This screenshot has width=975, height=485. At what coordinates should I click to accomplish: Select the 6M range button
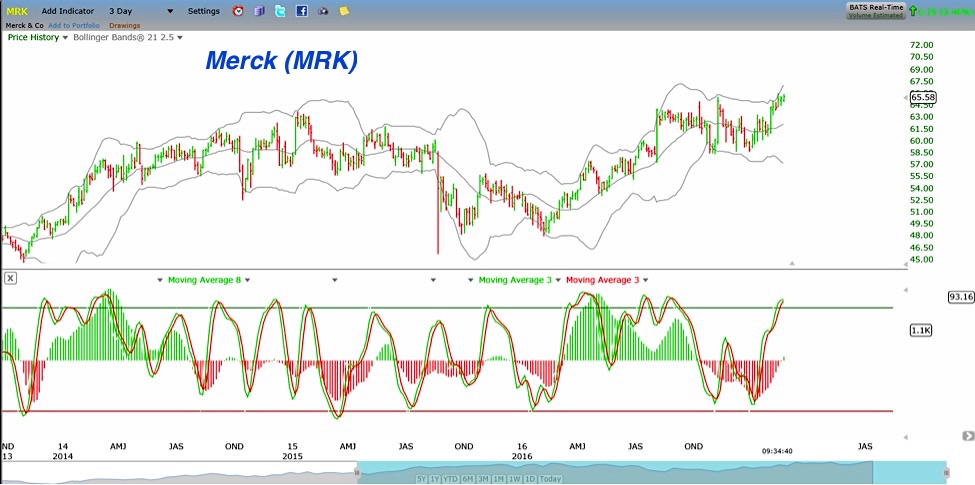(468, 479)
